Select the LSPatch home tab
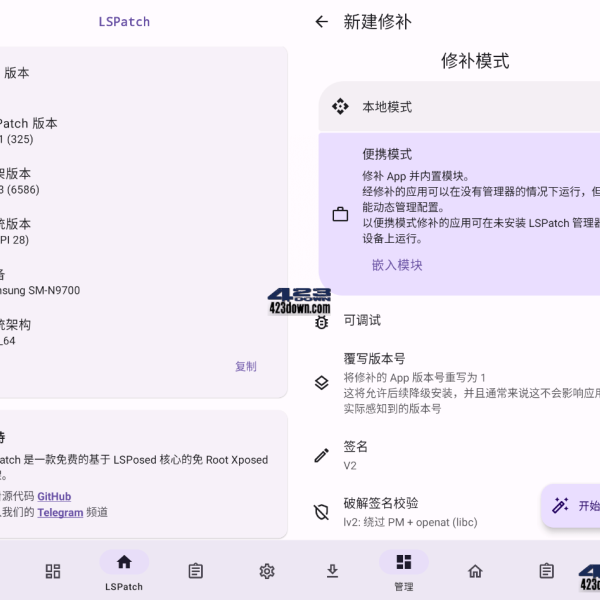 (x=124, y=571)
